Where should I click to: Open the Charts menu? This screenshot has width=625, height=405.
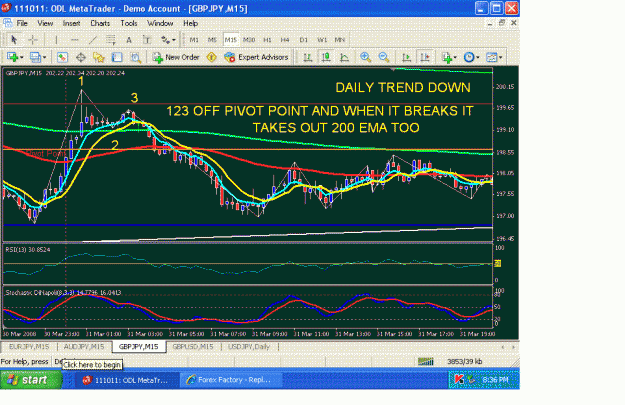click(100, 23)
